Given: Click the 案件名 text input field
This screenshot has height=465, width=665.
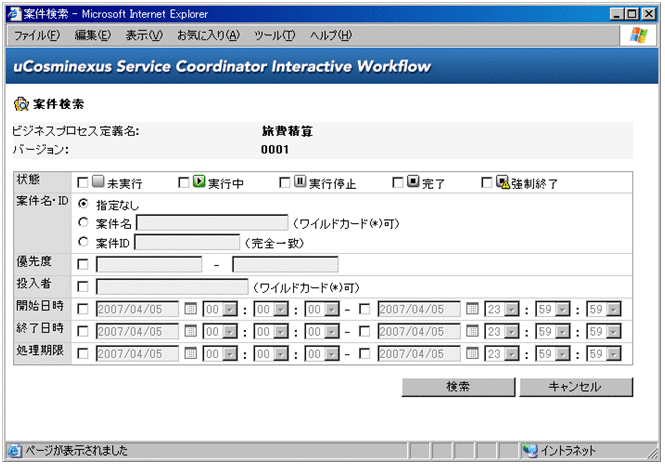Looking at the screenshot, I should pyautogui.click(x=212, y=223).
